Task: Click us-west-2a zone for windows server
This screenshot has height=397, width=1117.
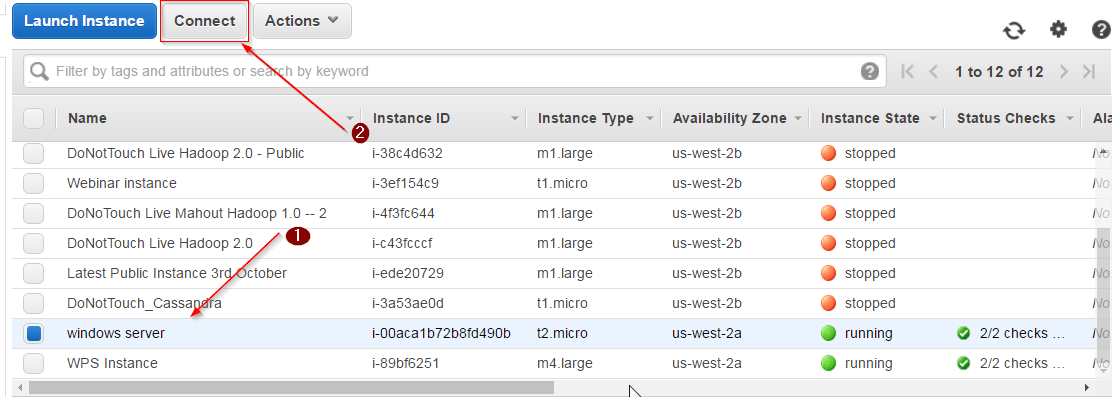Action: [707, 333]
